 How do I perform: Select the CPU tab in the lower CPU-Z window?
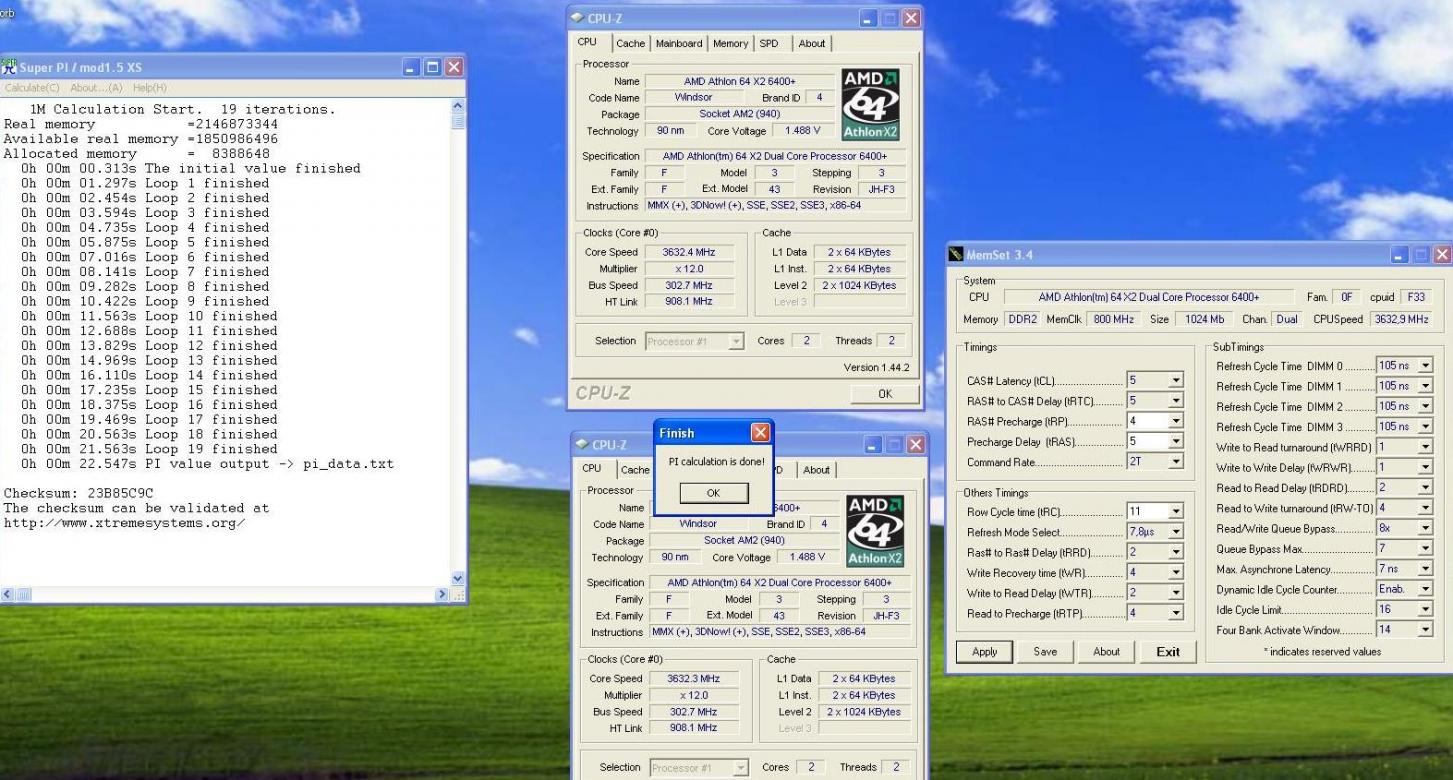click(x=592, y=469)
